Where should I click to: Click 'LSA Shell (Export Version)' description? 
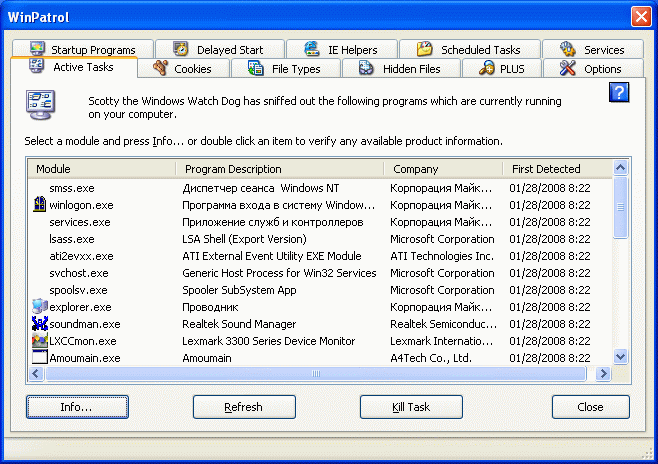(244, 239)
